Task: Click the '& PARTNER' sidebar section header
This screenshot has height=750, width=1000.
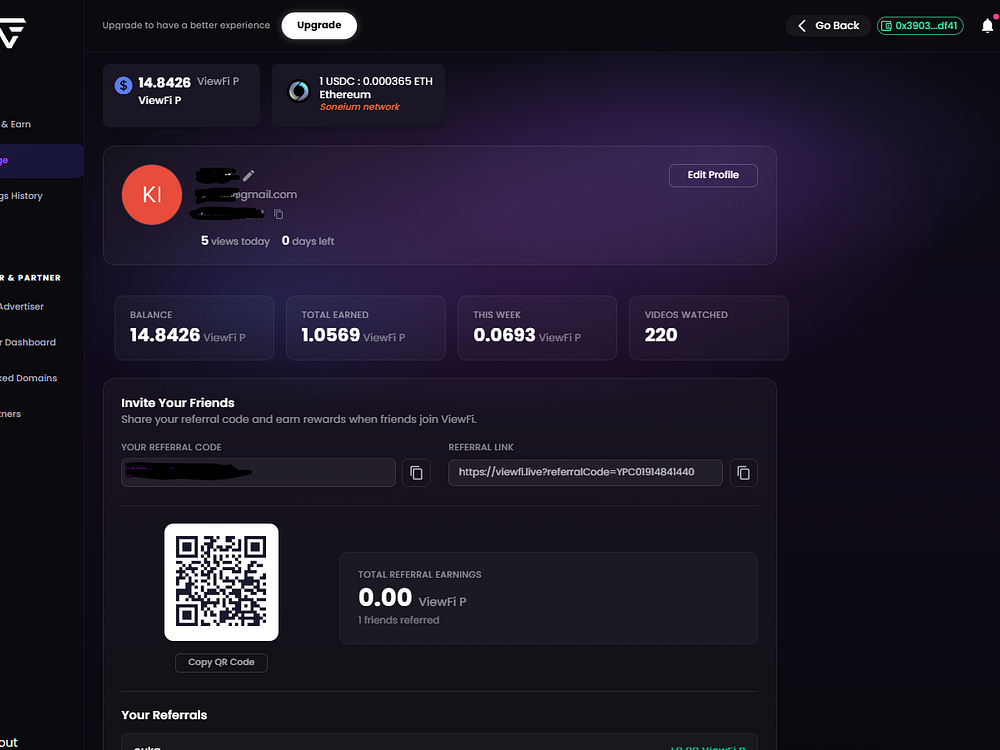Action: pos(31,278)
